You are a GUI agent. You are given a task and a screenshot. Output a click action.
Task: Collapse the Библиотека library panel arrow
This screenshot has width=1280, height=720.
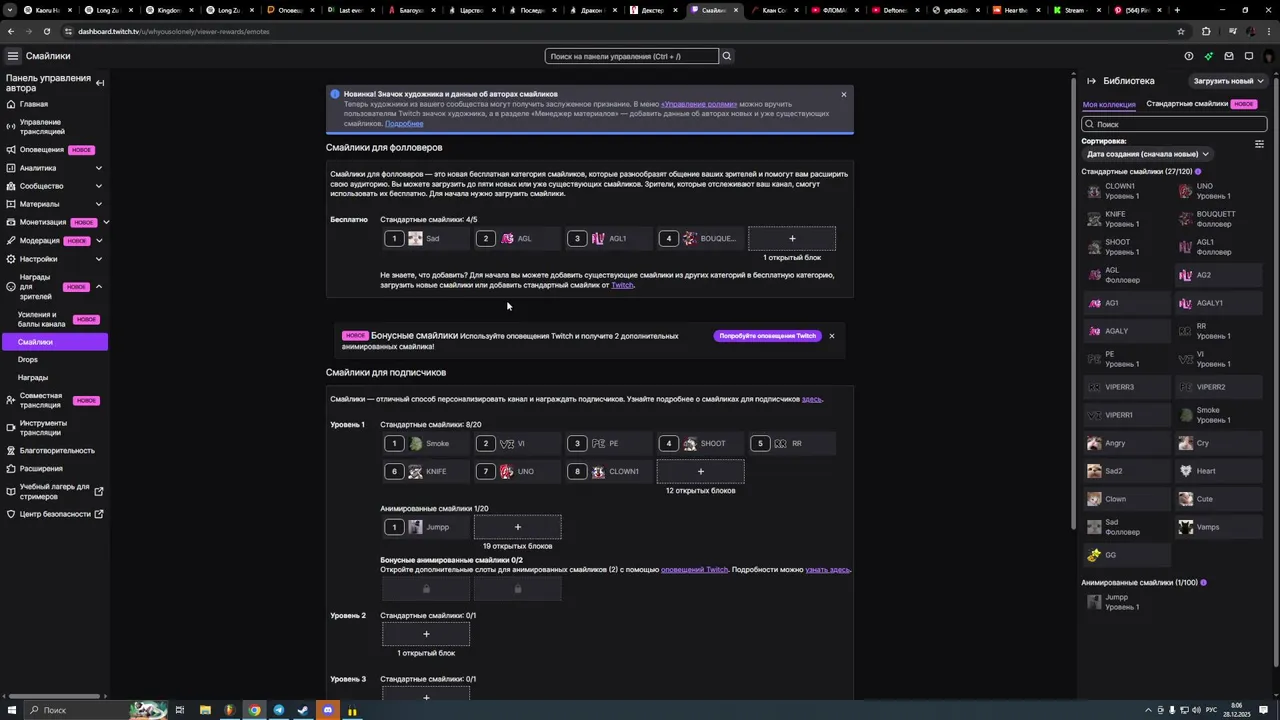[x=1092, y=81]
